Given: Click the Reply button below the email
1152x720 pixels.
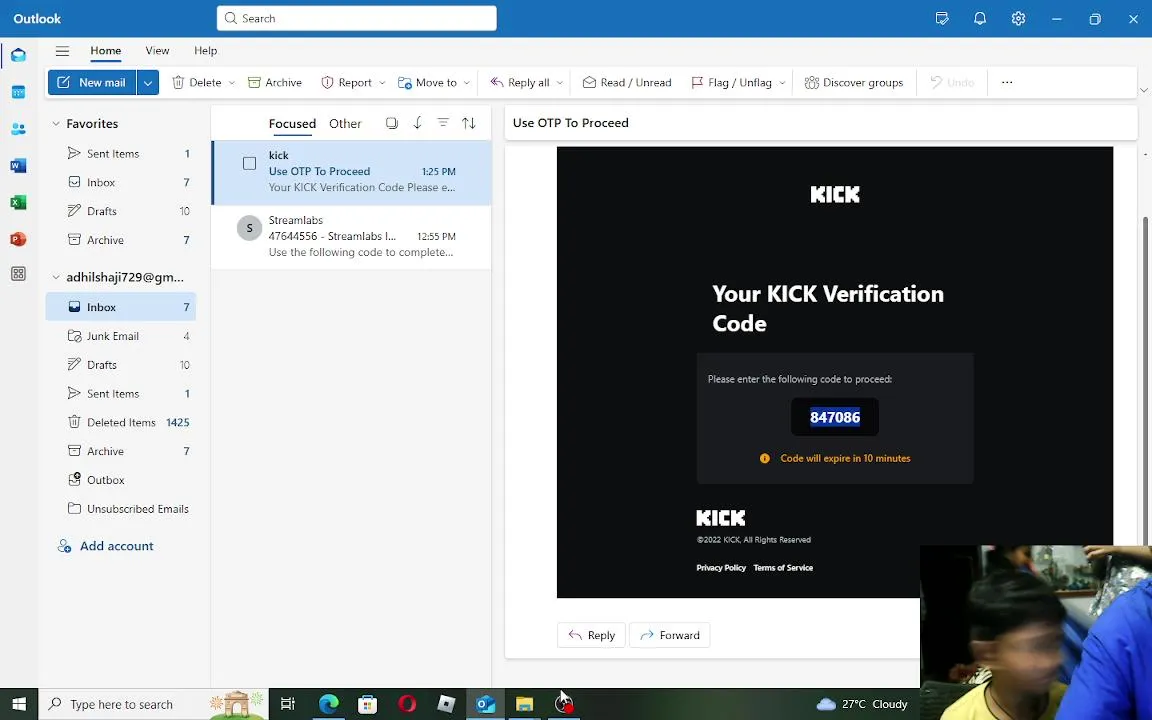Looking at the screenshot, I should coord(591,635).
